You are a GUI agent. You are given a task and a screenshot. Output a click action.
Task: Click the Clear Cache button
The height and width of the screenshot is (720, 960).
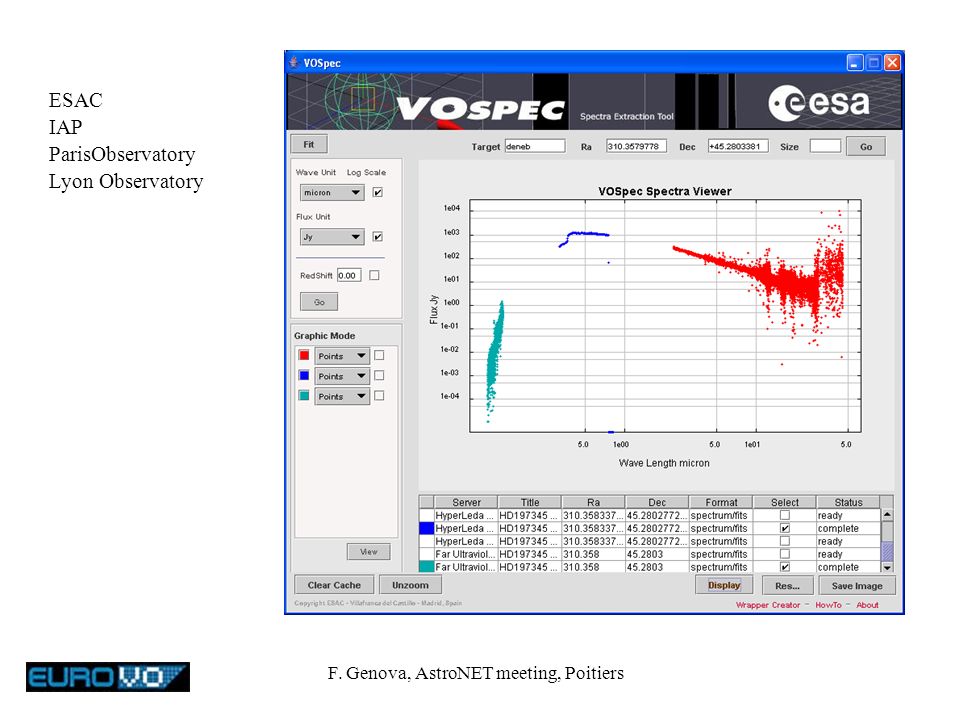point(334,585)
